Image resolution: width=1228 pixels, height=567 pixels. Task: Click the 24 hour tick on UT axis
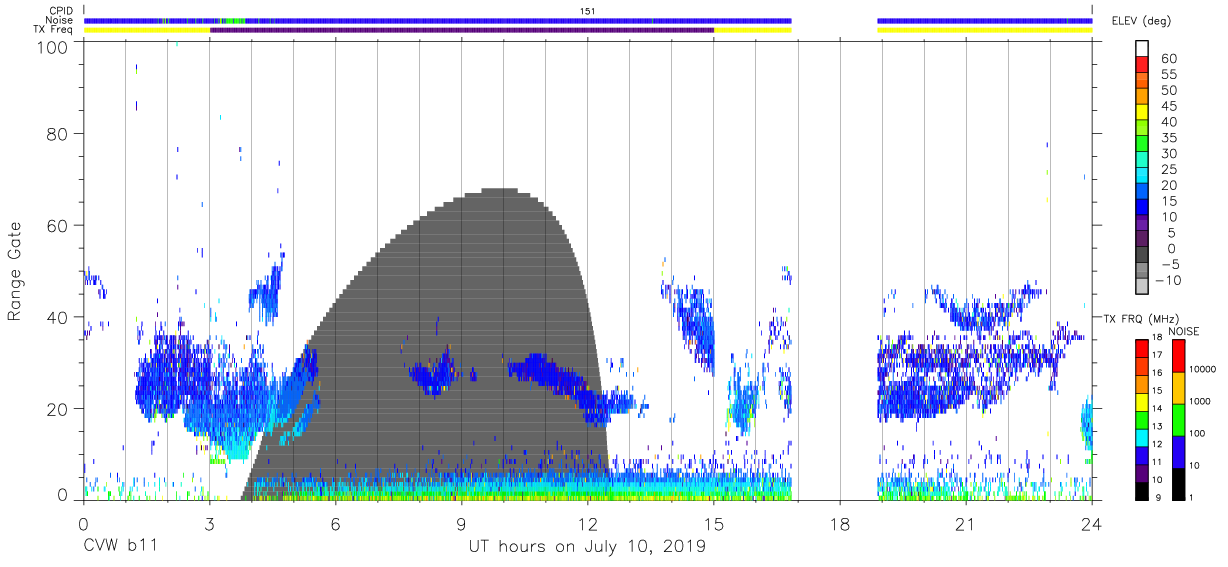(x=1092, y=524)
